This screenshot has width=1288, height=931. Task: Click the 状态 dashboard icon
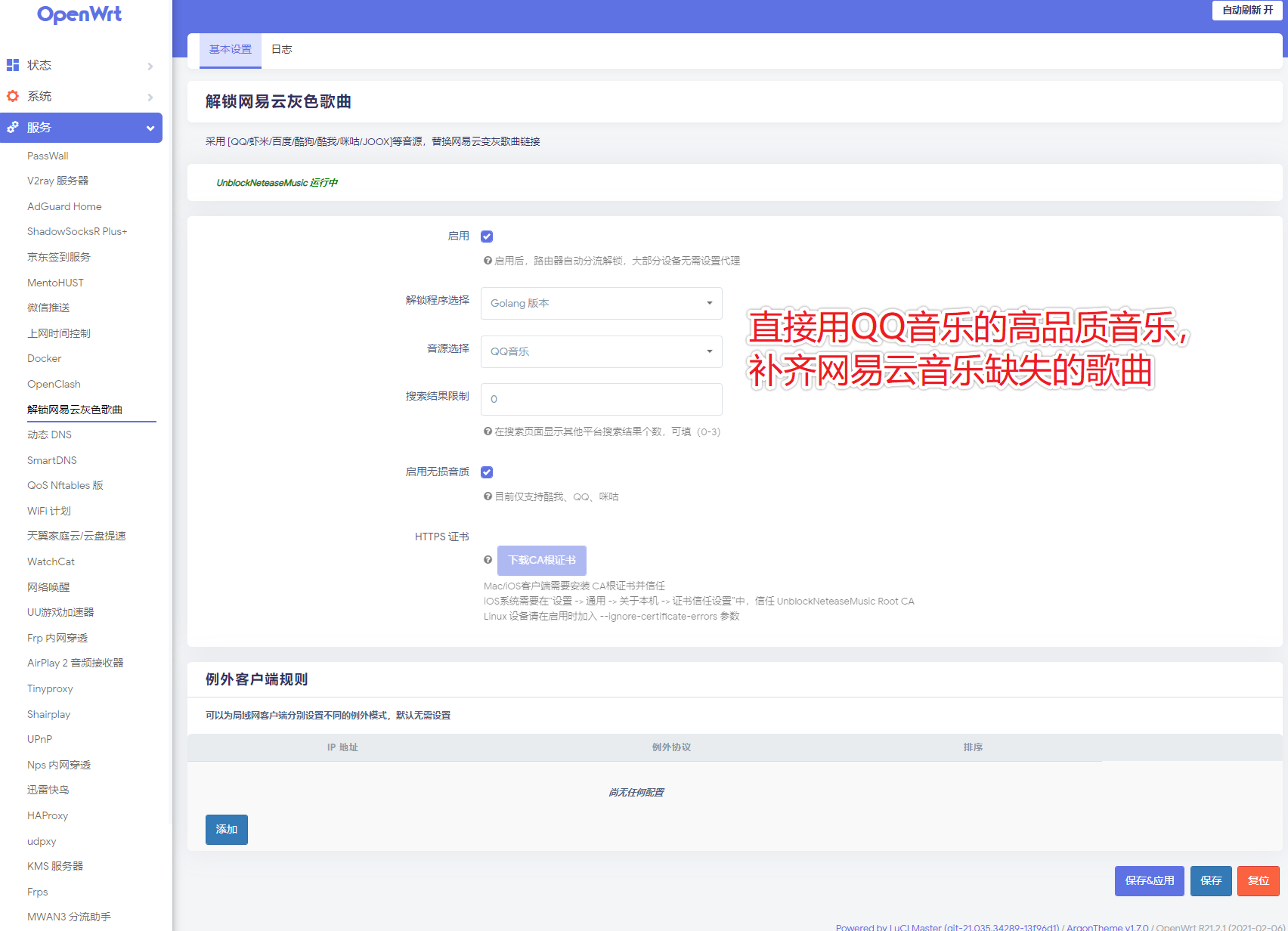point(13,65)
